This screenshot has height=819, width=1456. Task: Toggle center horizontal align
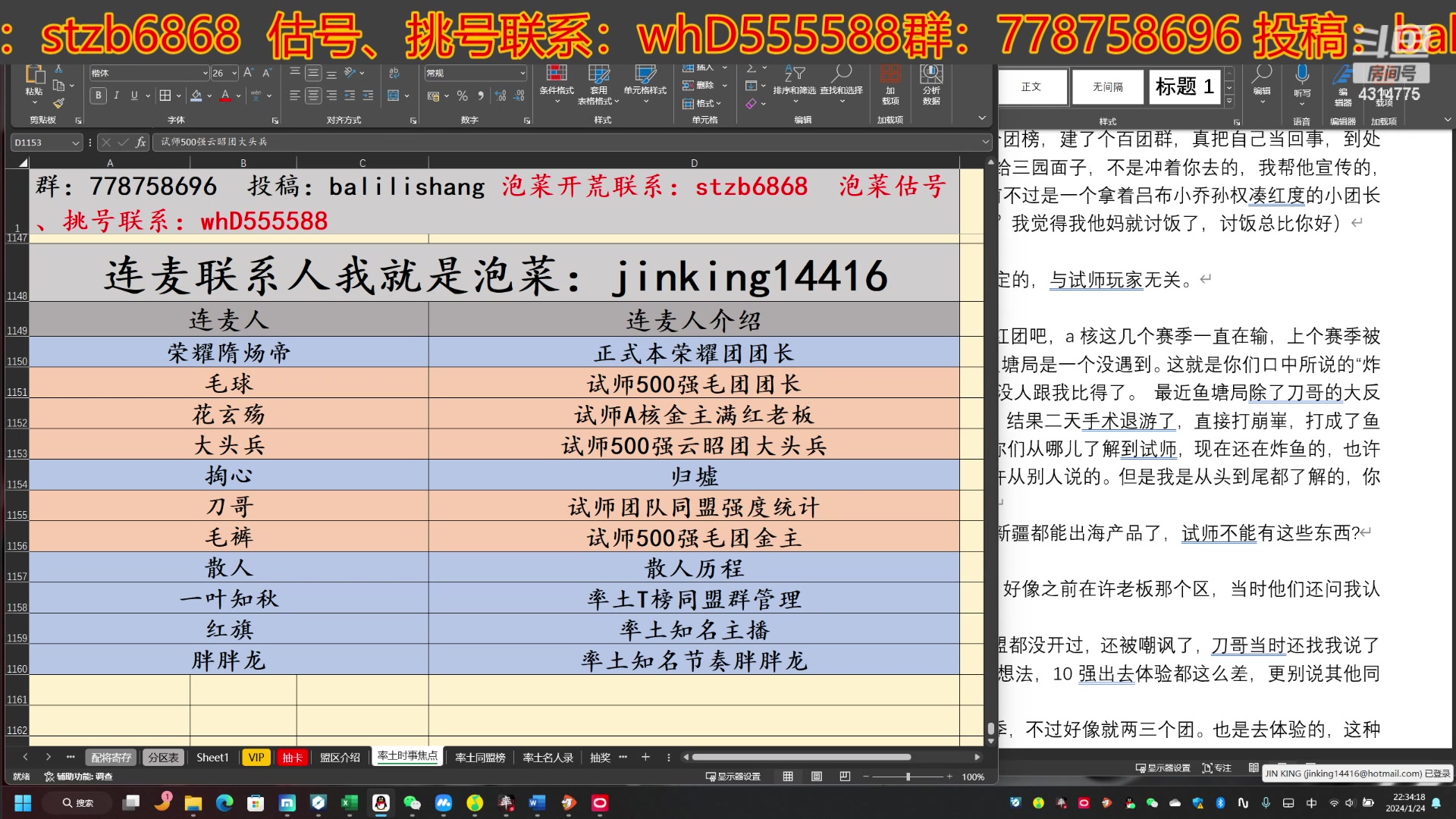[313, 96]
